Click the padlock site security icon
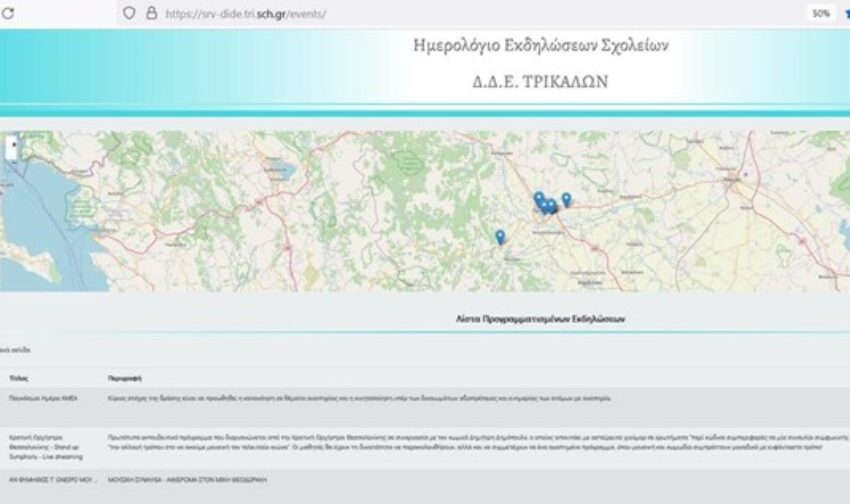The image size is (850, 504). [x=152, y=14]
